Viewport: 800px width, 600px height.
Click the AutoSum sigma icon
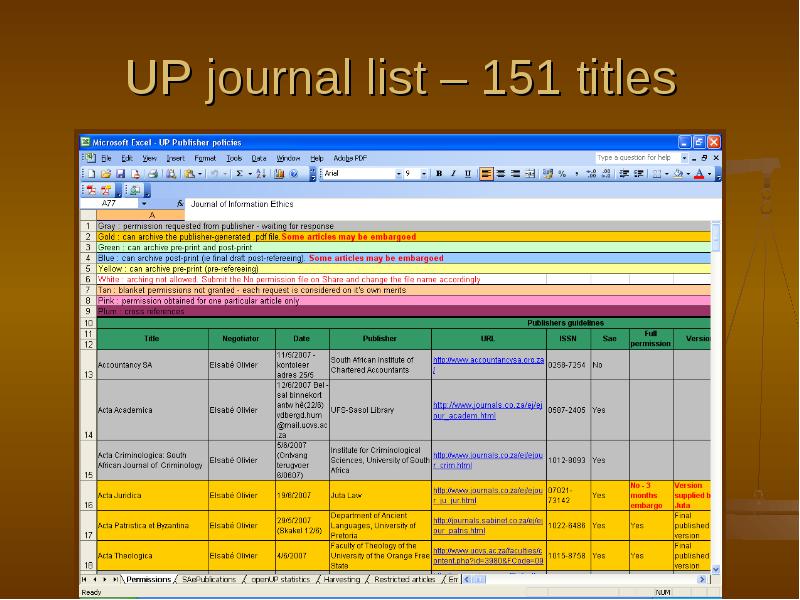pyautogui.click(x=239, y=174)
